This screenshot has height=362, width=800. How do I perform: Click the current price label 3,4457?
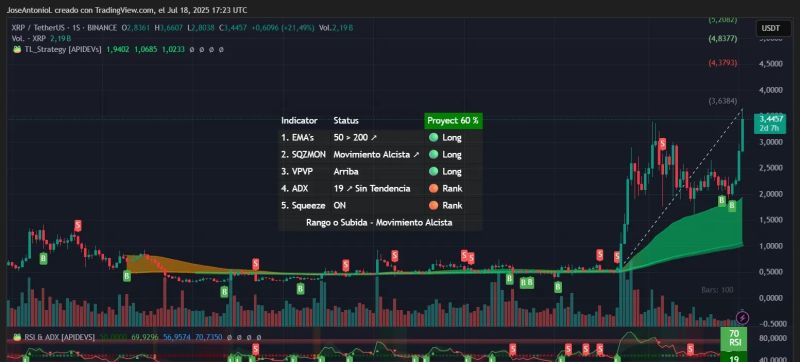coord(770,118)
